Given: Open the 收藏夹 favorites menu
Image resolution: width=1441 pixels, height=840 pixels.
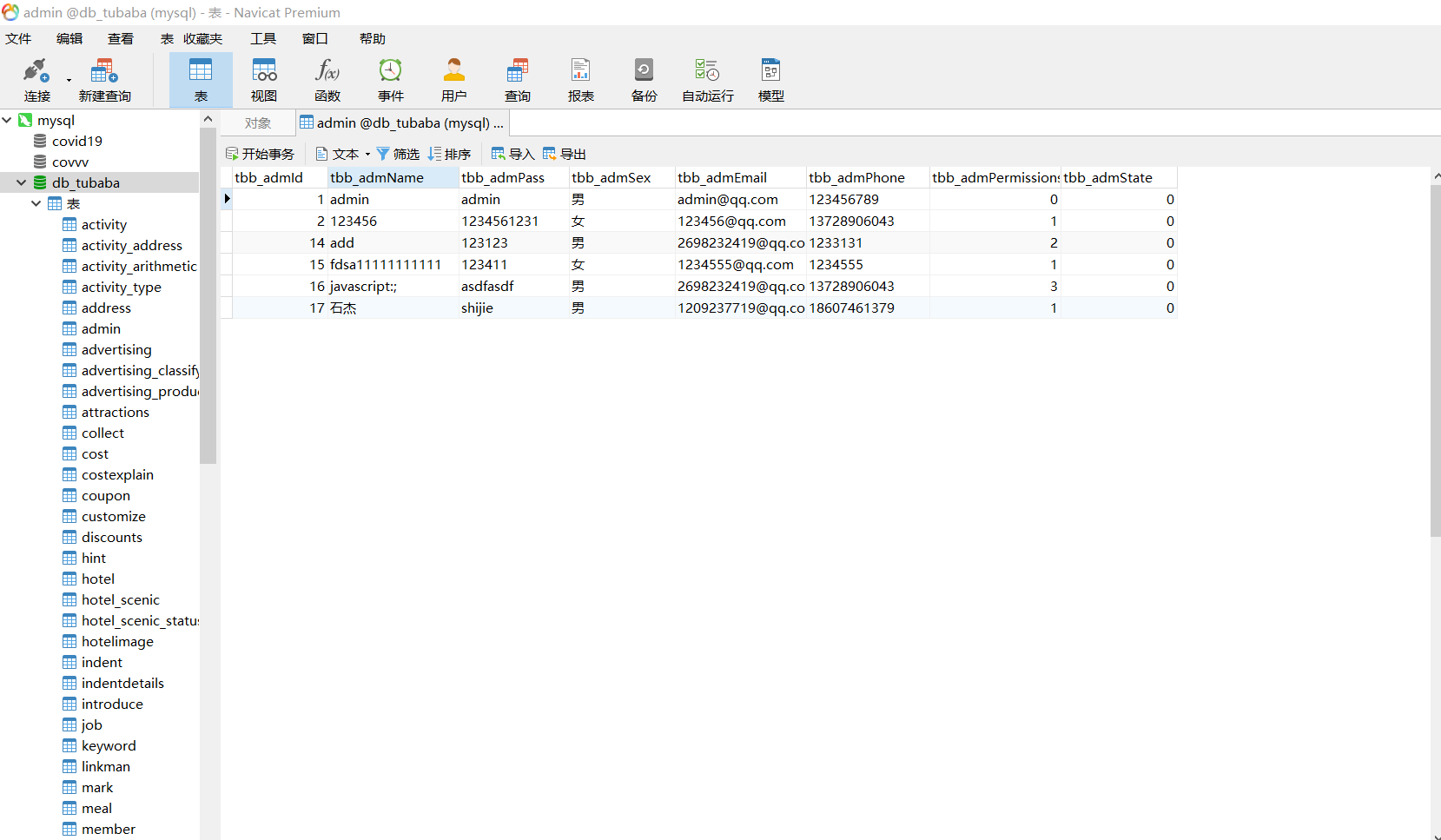Looking at the screenshot, I should [x=203, y=38].
